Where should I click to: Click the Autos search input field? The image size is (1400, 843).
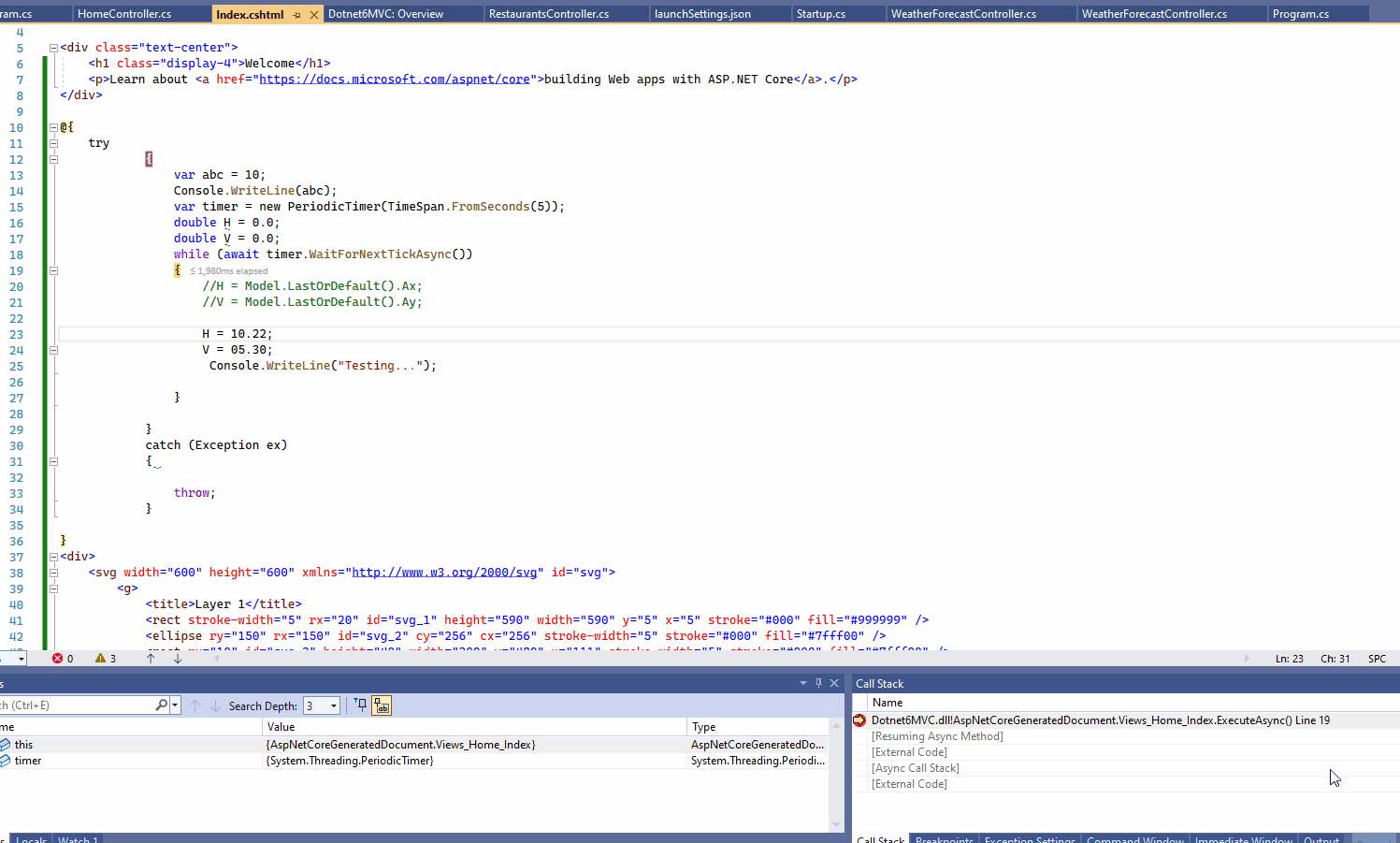point(75,705)
